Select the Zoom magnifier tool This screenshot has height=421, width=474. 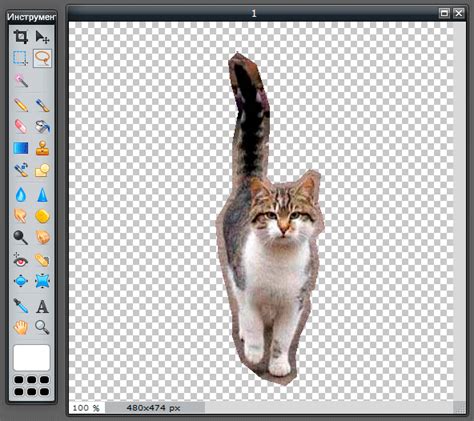[42, 327]
